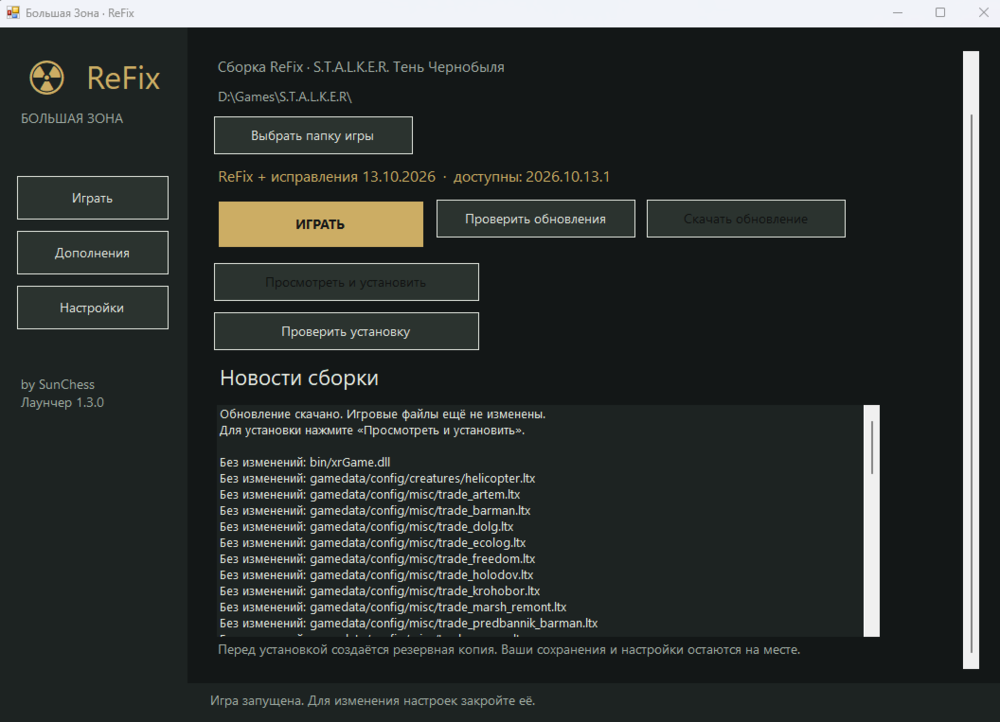The width and height of the screenshot is (1000, 722).
Task: Select the bin/xrGame.dll log line
Action: click(305, 462)
